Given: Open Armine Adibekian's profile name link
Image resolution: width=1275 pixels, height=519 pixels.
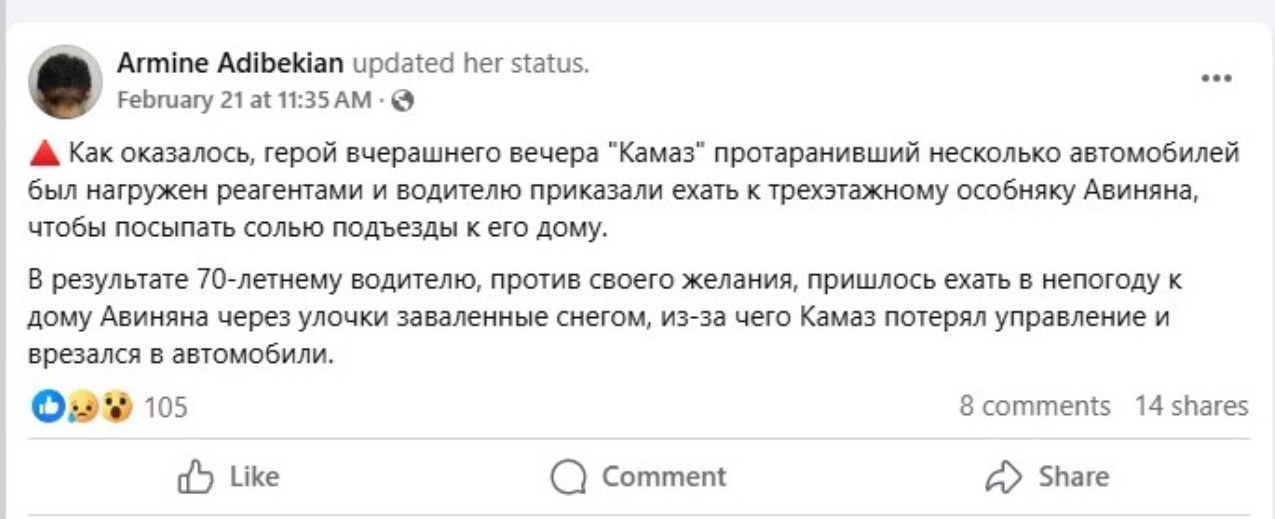Looking at the screenshot, I should click(x=230, y=64).
